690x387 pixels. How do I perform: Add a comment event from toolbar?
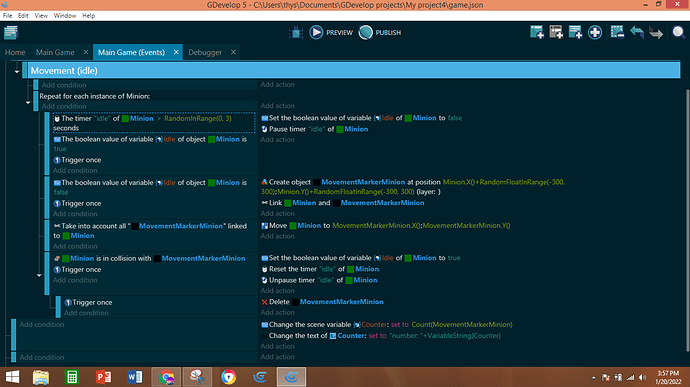coord(575,33)
